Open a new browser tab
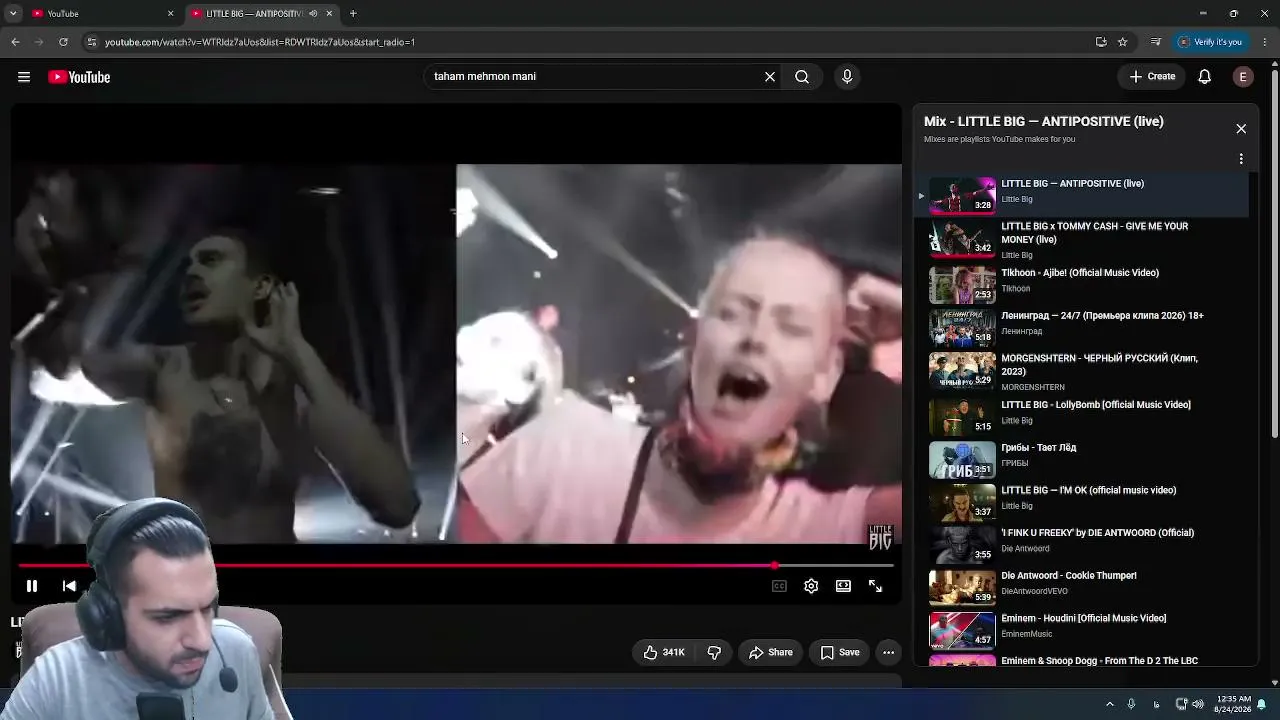 click(x=353, y=14)
